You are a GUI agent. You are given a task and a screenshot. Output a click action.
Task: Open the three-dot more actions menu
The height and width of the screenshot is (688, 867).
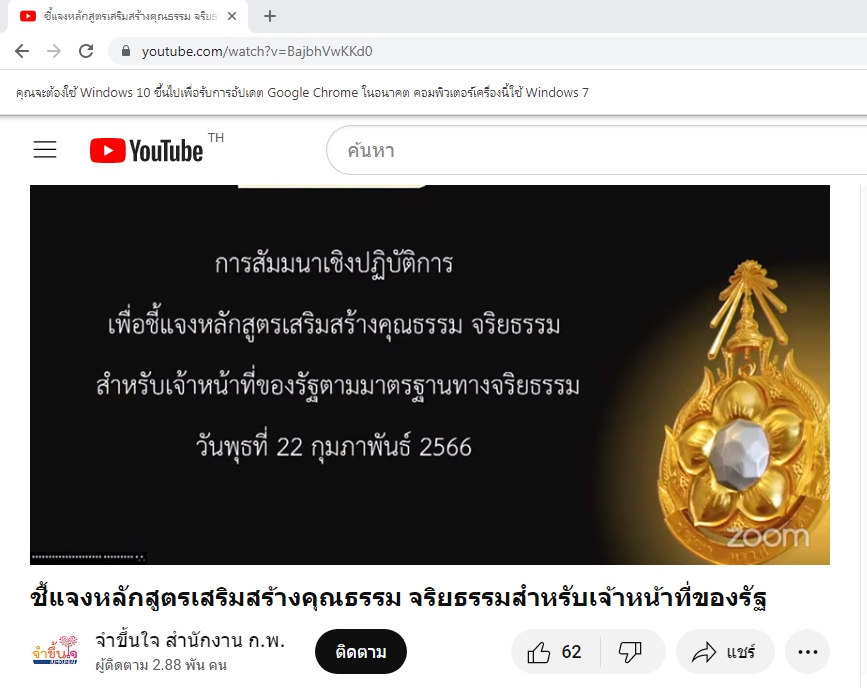point(808,652)
